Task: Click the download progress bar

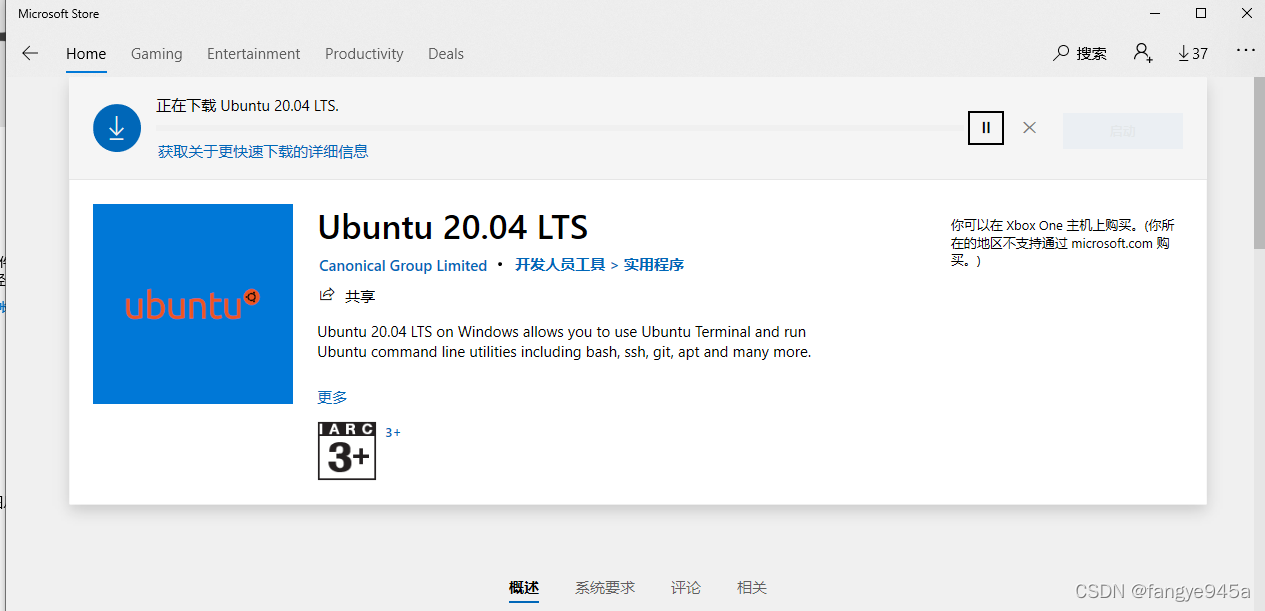Action: click(560, 128)
